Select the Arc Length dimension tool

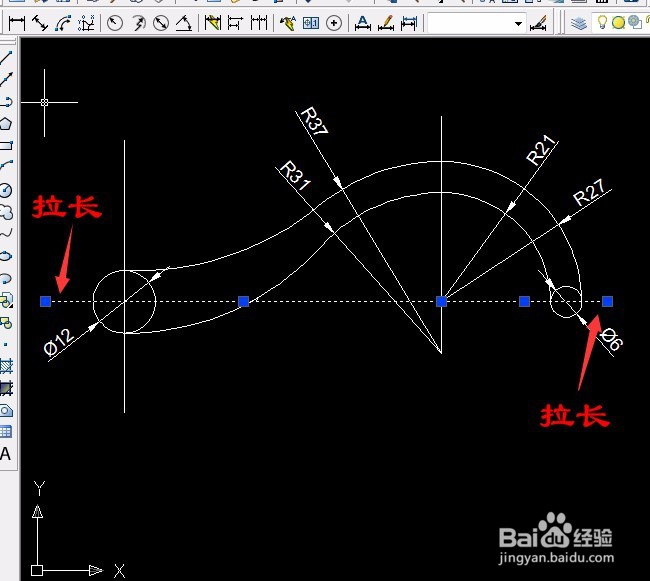(x=63, y=23)
